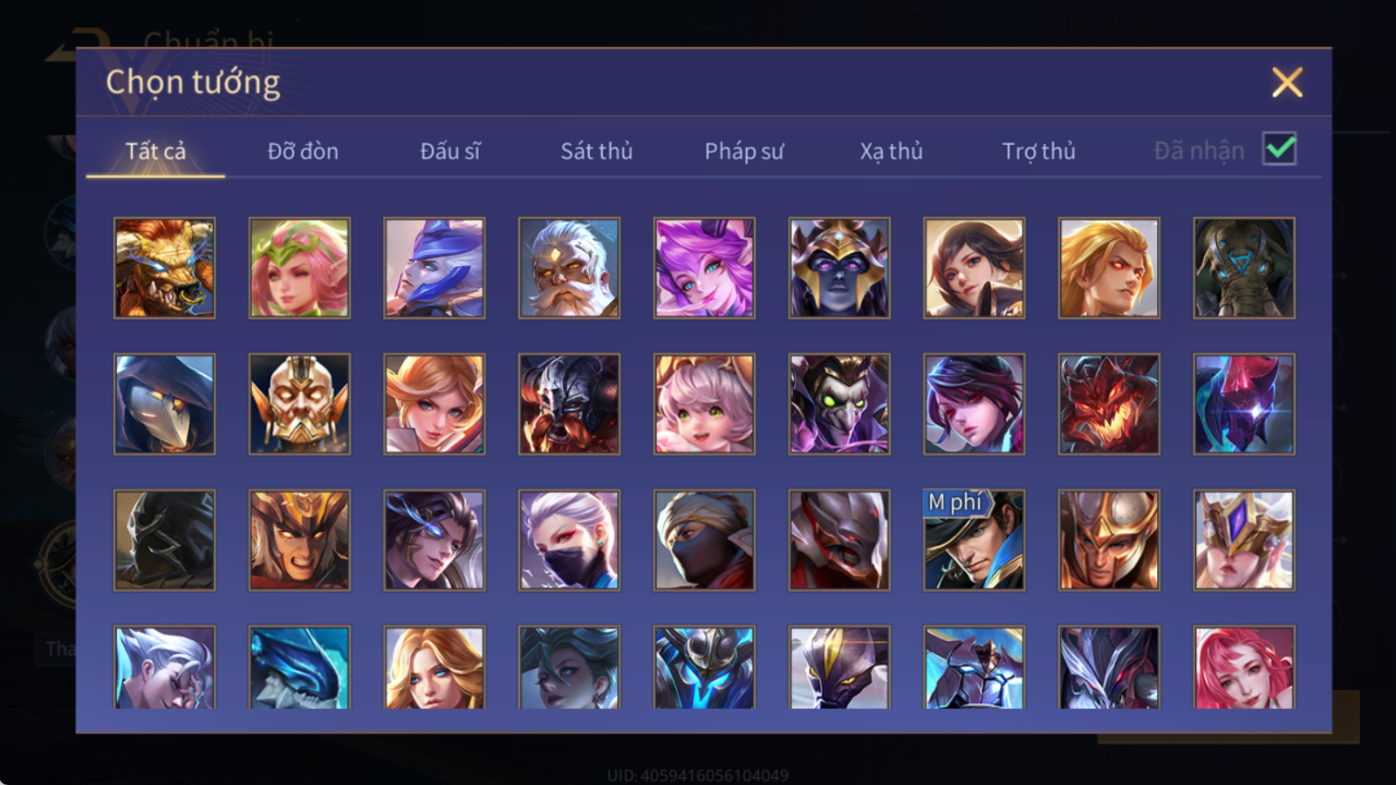Viewport: 1396px width, 785px height.
Task: Toggle the Đã nhận checkbox
Action: click(1279, 149)
